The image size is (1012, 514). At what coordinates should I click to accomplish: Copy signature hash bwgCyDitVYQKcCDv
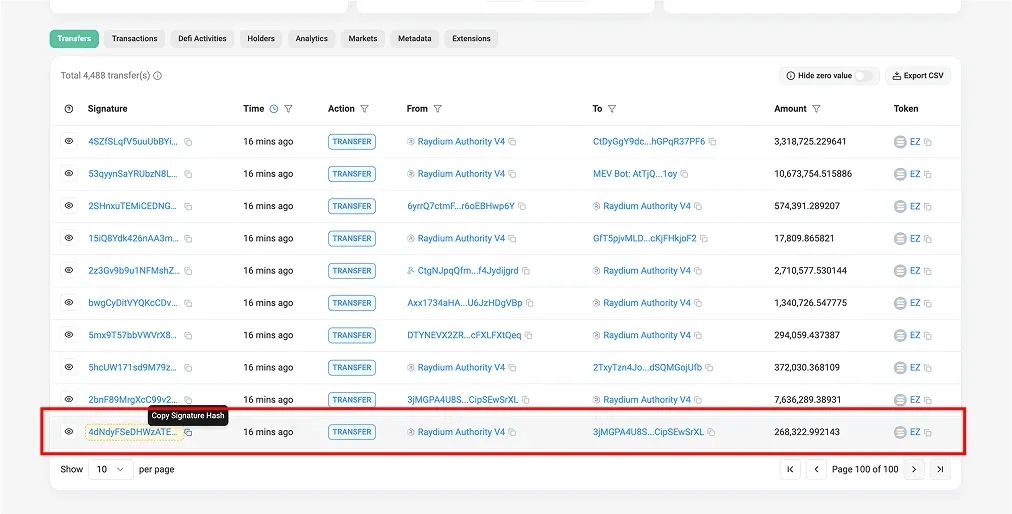point(188,303)
